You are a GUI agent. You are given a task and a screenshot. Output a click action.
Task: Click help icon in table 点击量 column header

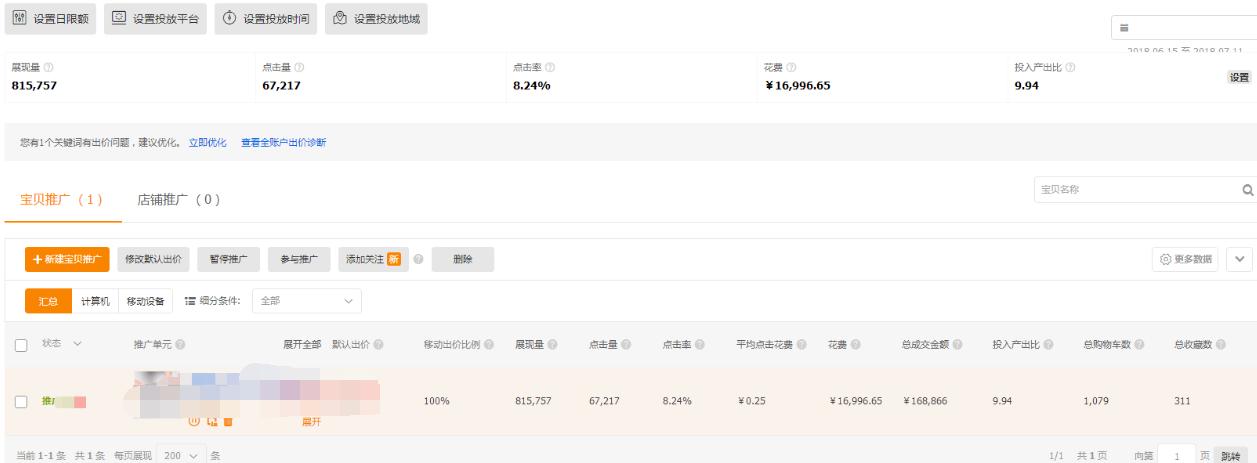click(x=626, y=345)
